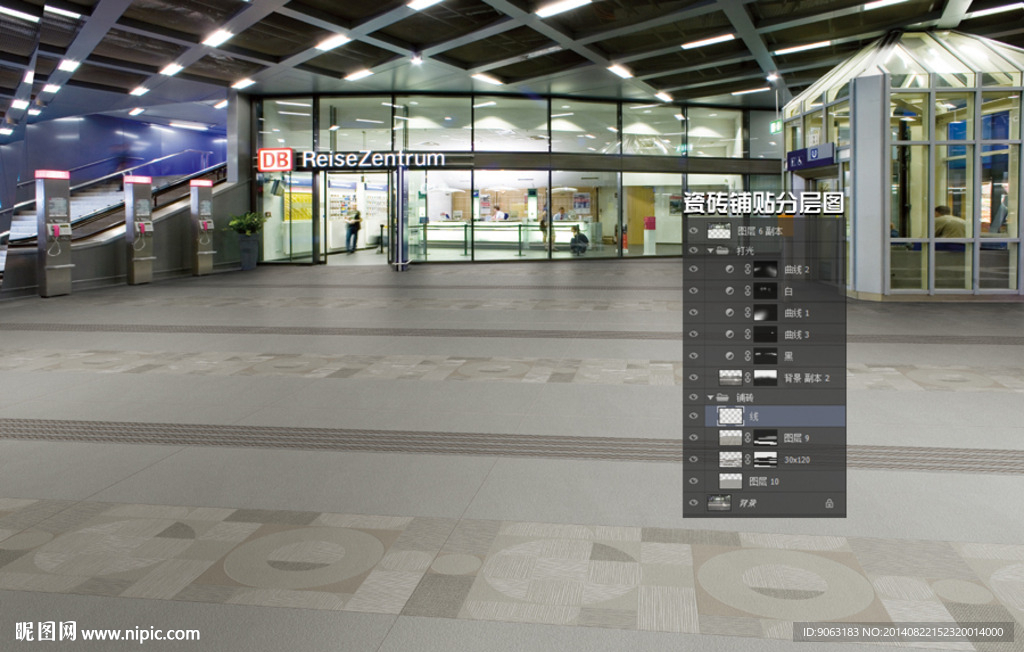Click the lock icon on 背景 layer
The image size is (1024, 652).
(829, 503)
